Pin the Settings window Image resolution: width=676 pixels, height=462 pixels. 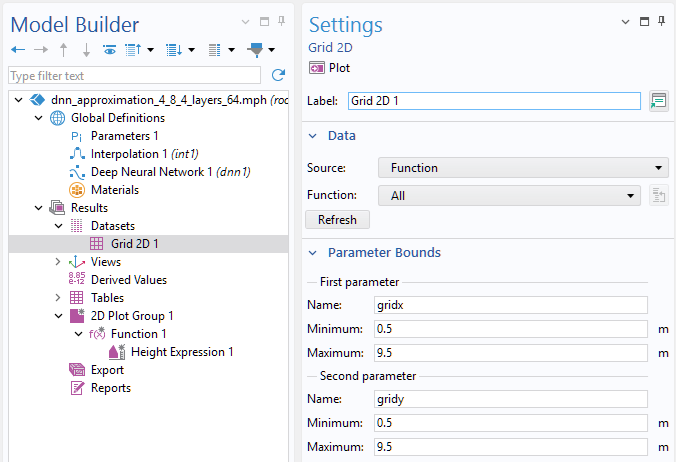(x=661, y=21)
